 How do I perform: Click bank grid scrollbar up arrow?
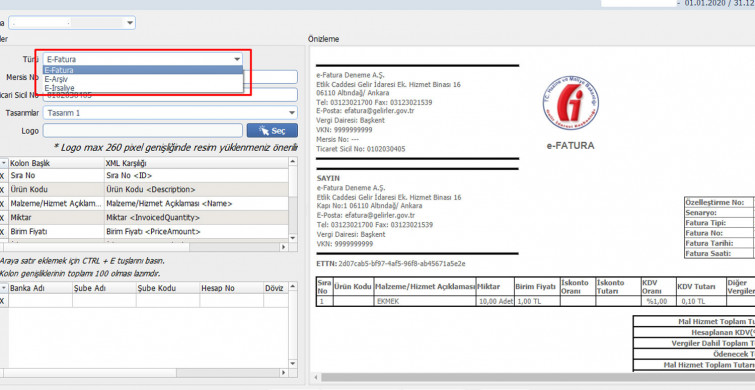tap(293, 287)
